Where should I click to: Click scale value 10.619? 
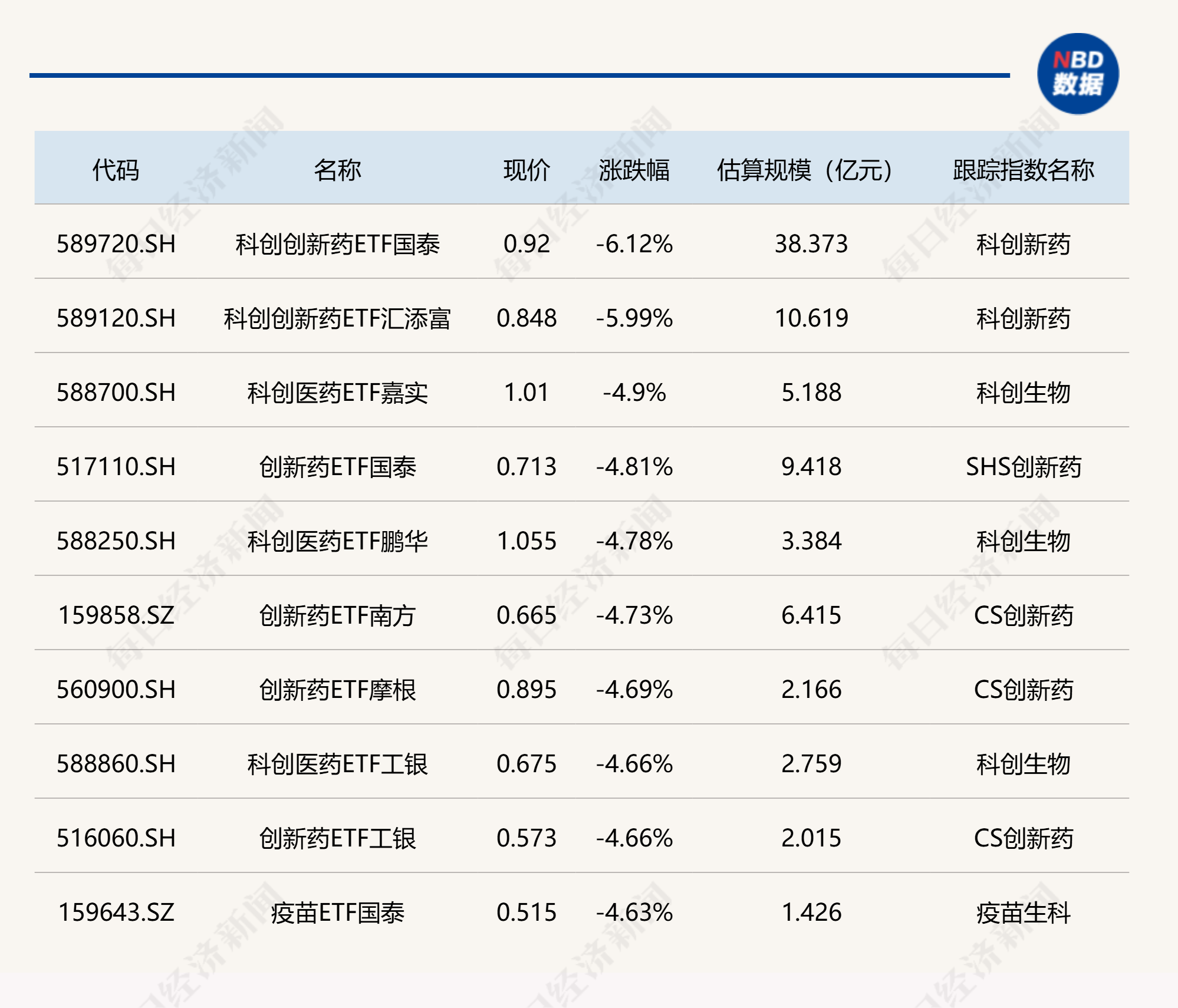811,318
